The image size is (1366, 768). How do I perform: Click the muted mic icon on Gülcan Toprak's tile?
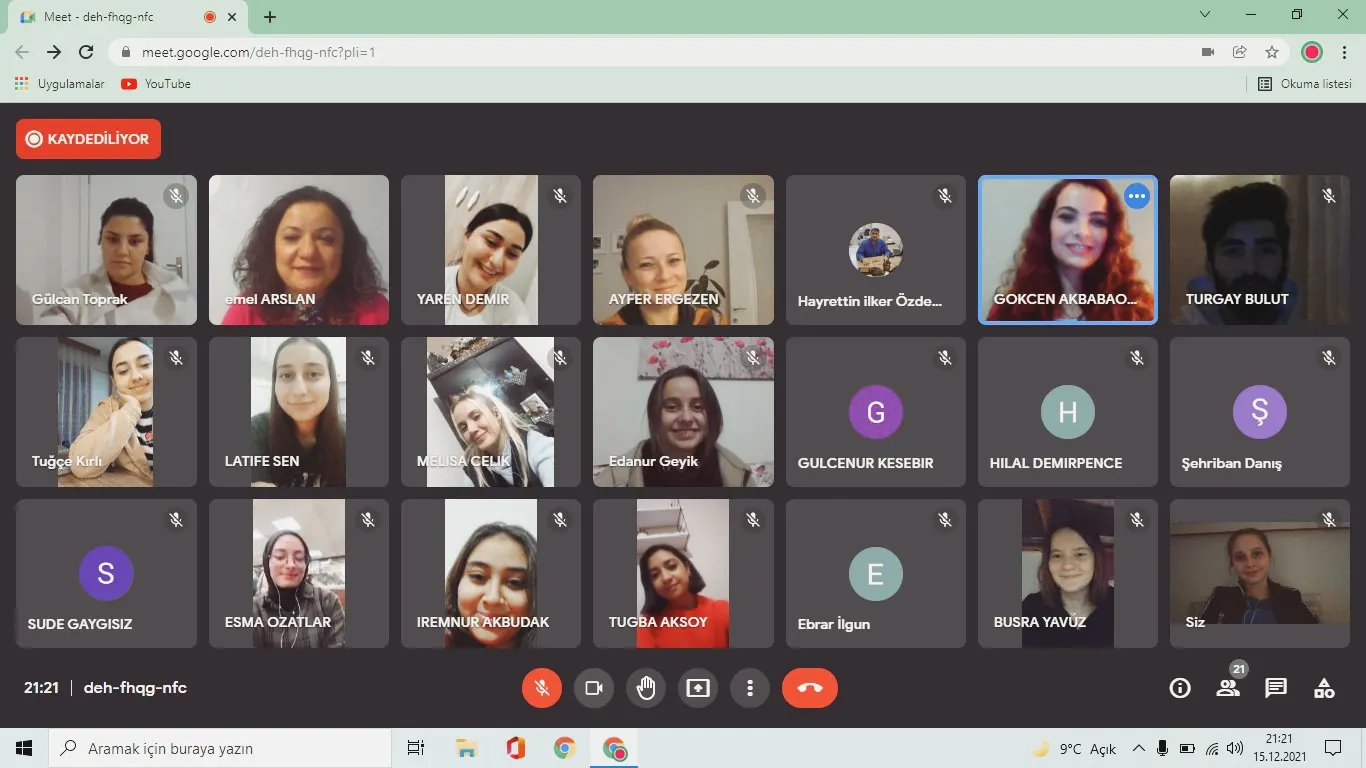click(176, 196)
